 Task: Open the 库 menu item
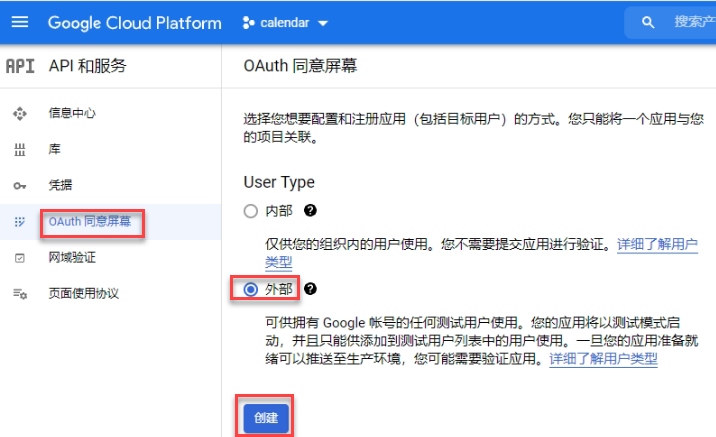pyautogui.click(x=54, y=149)
